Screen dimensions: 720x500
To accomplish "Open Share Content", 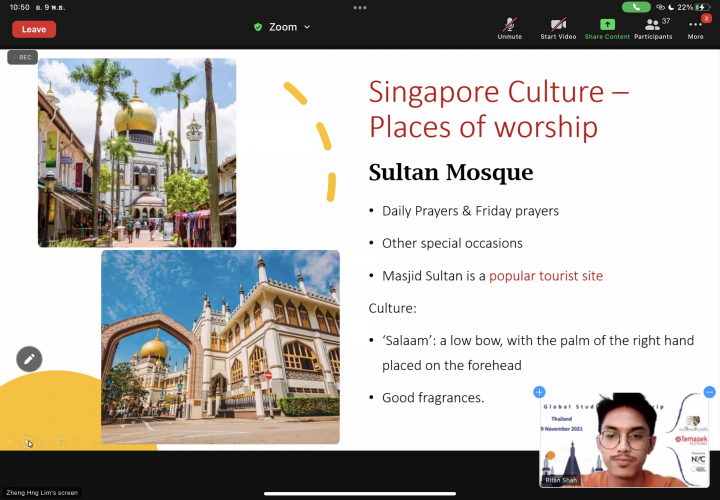I will (x=607, y=28).
